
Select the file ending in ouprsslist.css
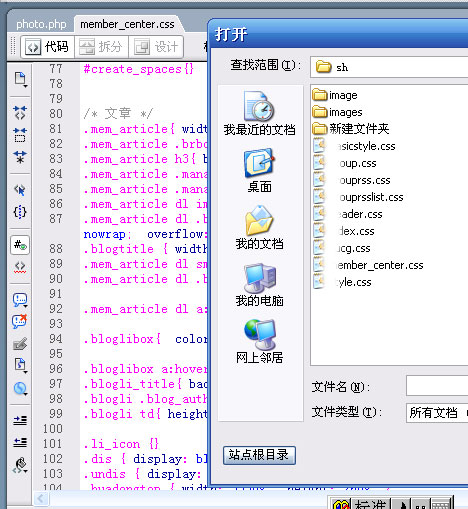(x=358, y=197)
